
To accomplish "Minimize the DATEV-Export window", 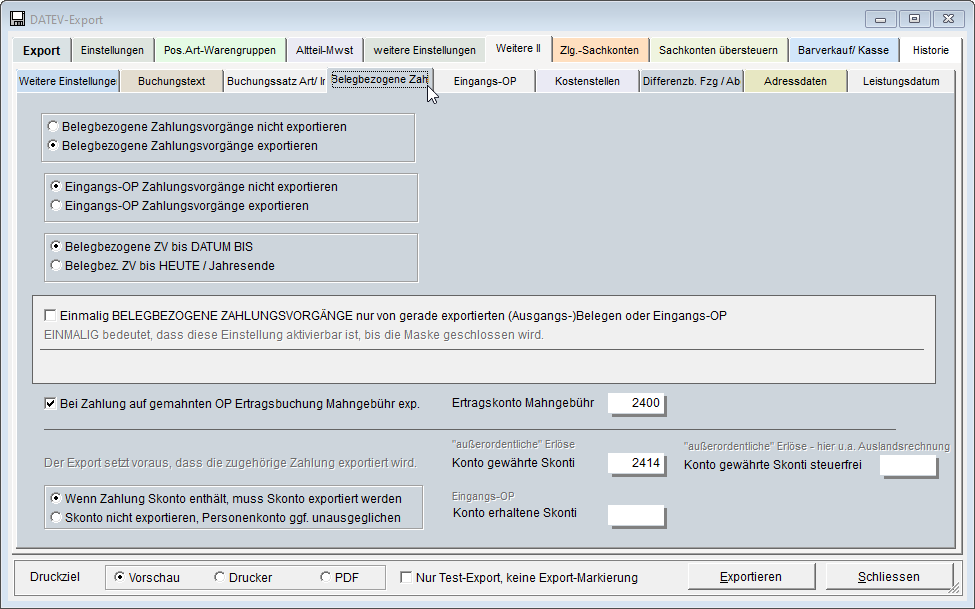I will [880, 19].
